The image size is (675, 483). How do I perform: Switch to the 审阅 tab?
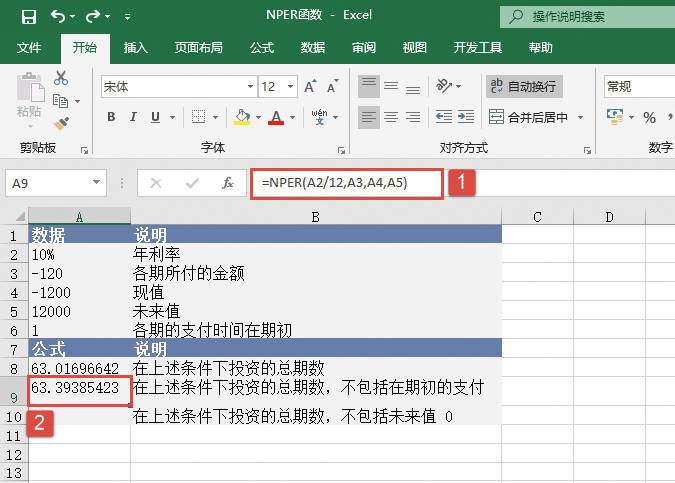[x=364, y=48]
